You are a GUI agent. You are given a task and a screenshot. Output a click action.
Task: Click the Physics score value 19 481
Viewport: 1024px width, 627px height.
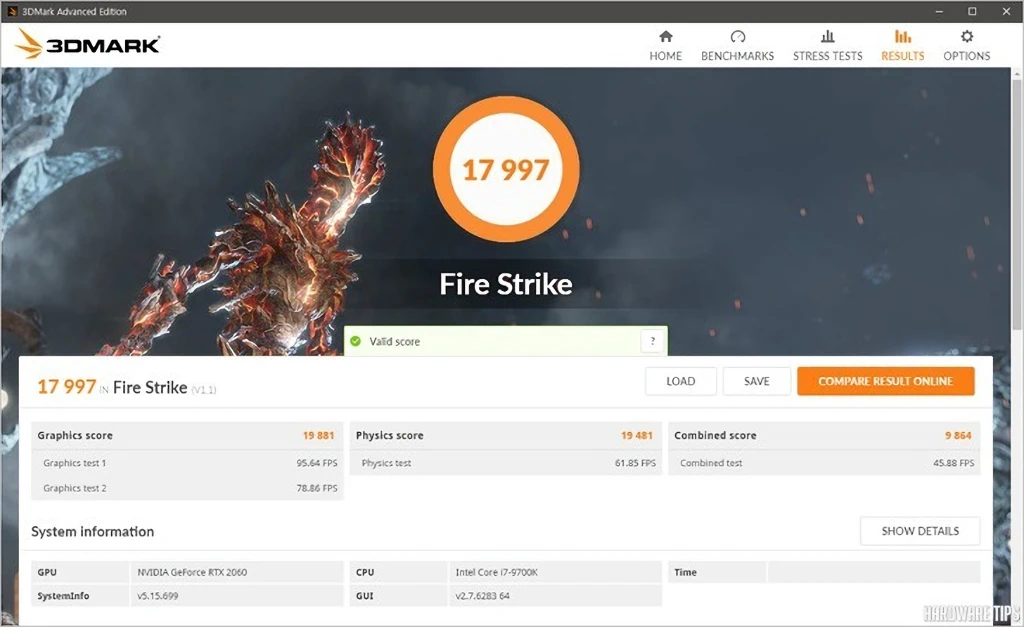[x=637, y=436]
